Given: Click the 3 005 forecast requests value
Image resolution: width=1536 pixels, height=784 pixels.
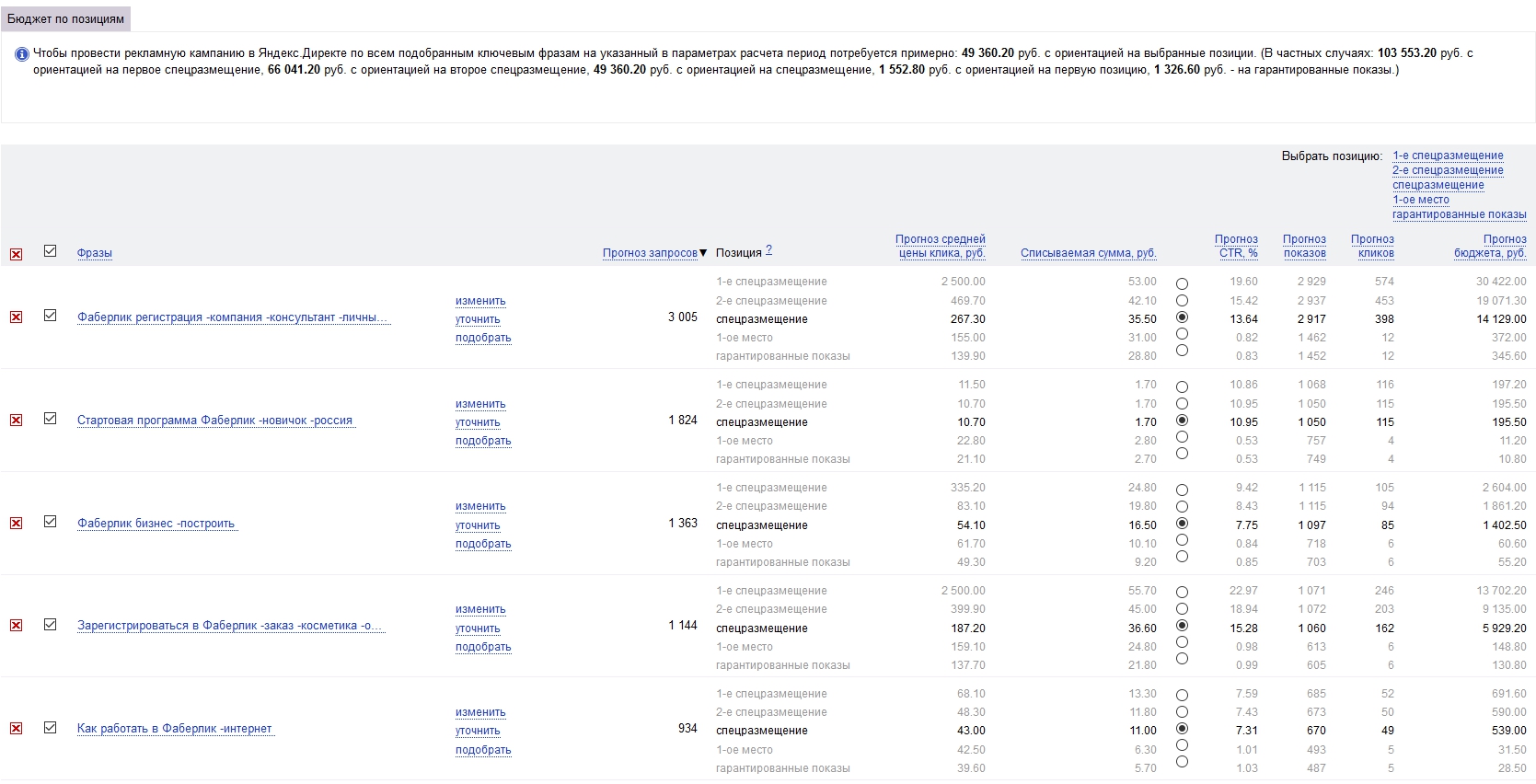Looking at the screenshot, I should click(x=683, y=317).
